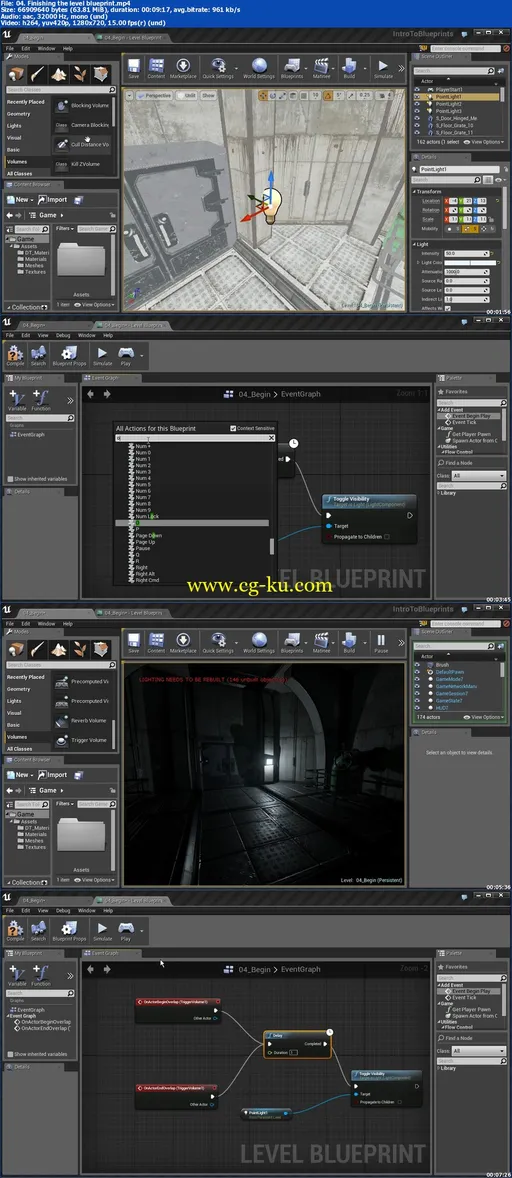Click the Compile icon in the 00:03:45 frame
Image resolution: width=512 pixels, height=1178 pixels.
15,354
